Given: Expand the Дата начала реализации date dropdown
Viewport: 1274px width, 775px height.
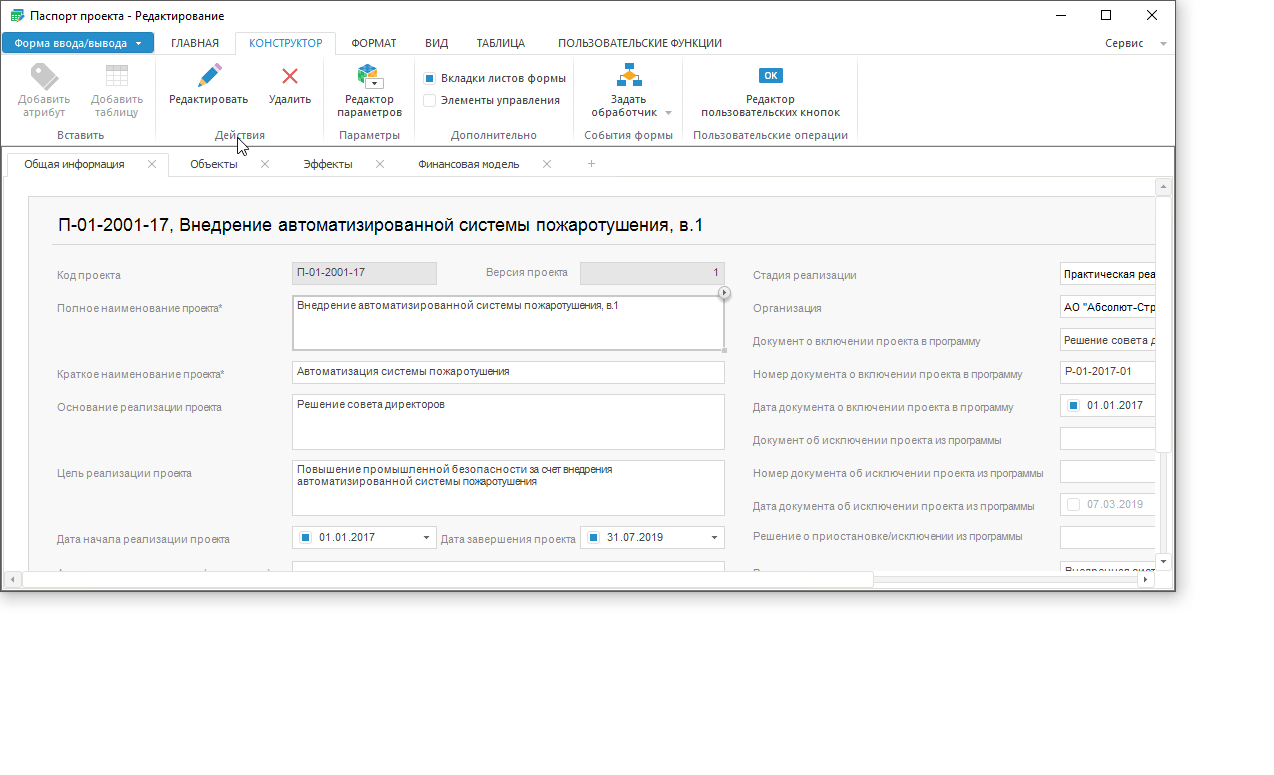Looking at the screenshot, I should 427,538.
